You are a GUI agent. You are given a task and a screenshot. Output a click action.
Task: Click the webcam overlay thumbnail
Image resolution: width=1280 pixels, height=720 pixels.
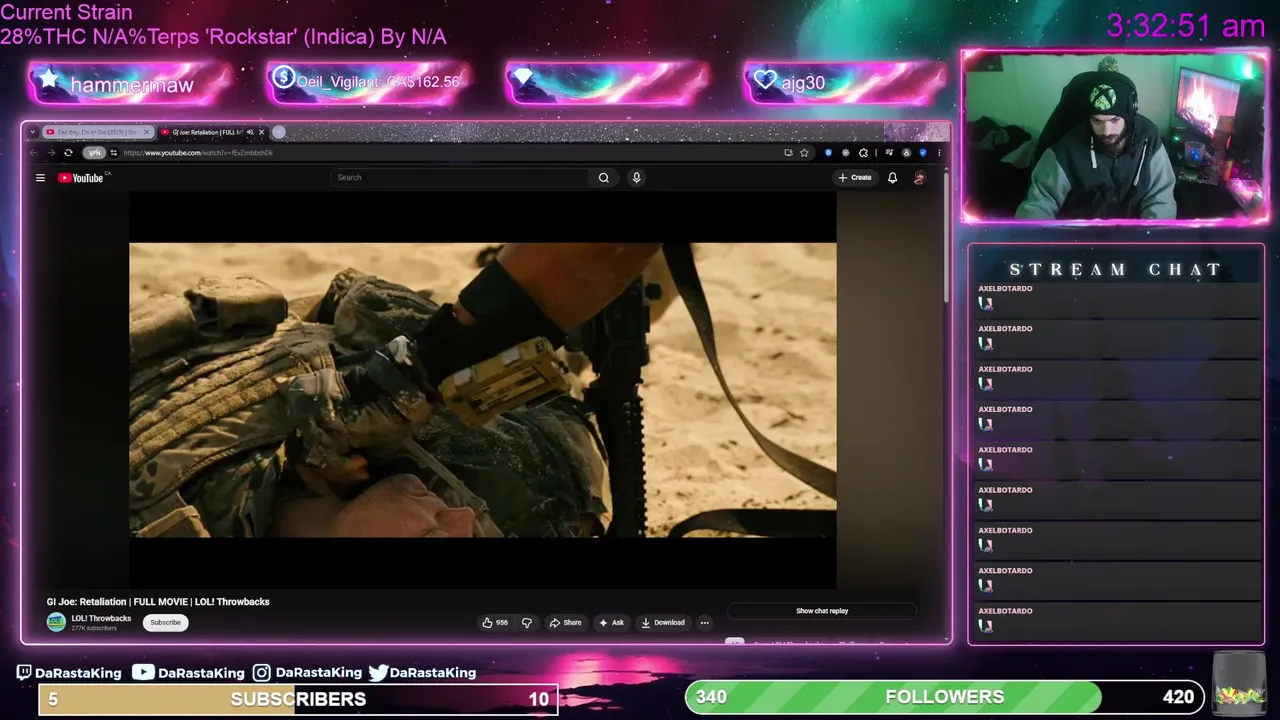click(x=1114, y=137)
